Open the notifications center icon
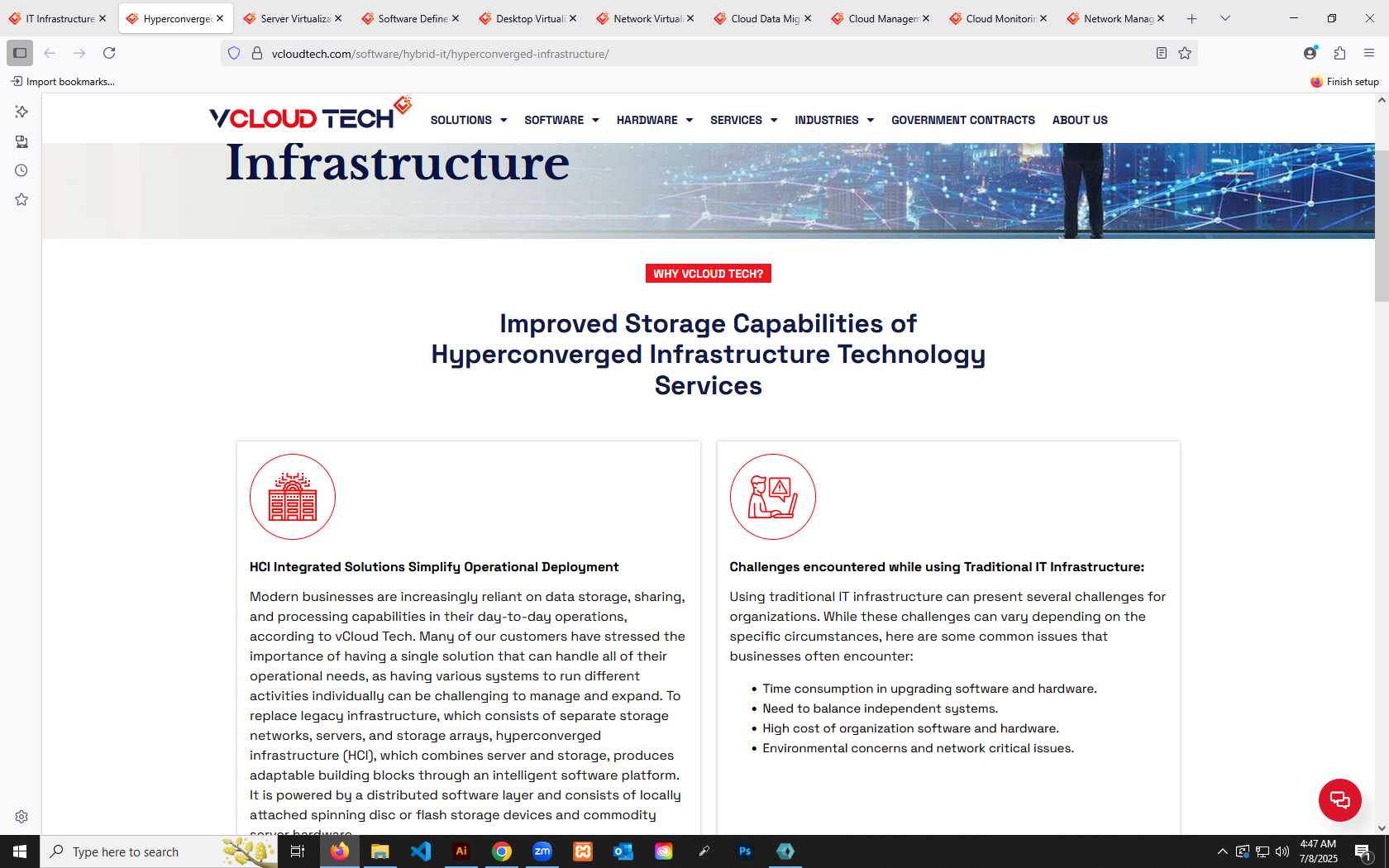 pyautogui.click(x=1363, y=851)
